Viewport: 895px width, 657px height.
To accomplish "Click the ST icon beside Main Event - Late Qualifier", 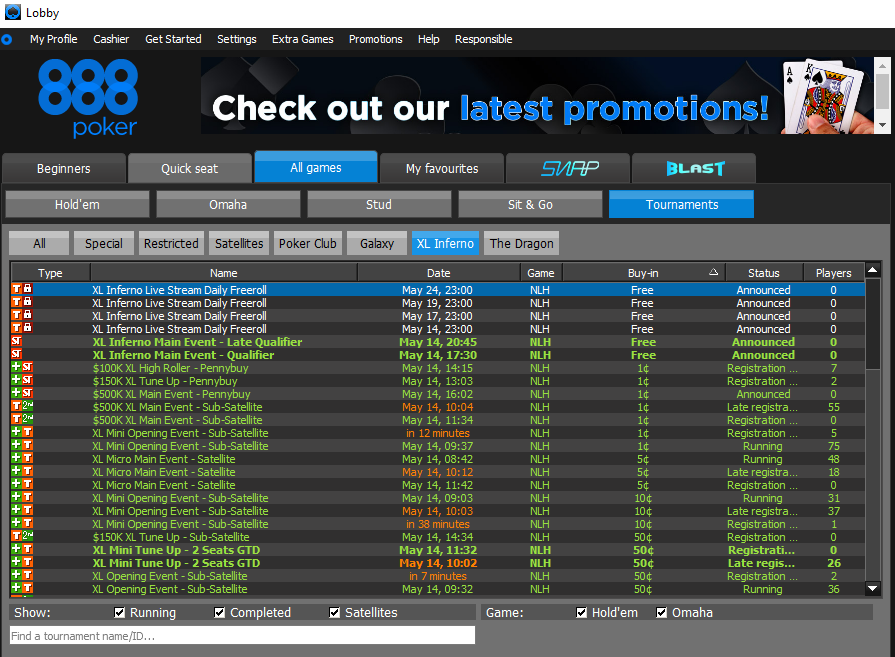I will coord(17,342).
